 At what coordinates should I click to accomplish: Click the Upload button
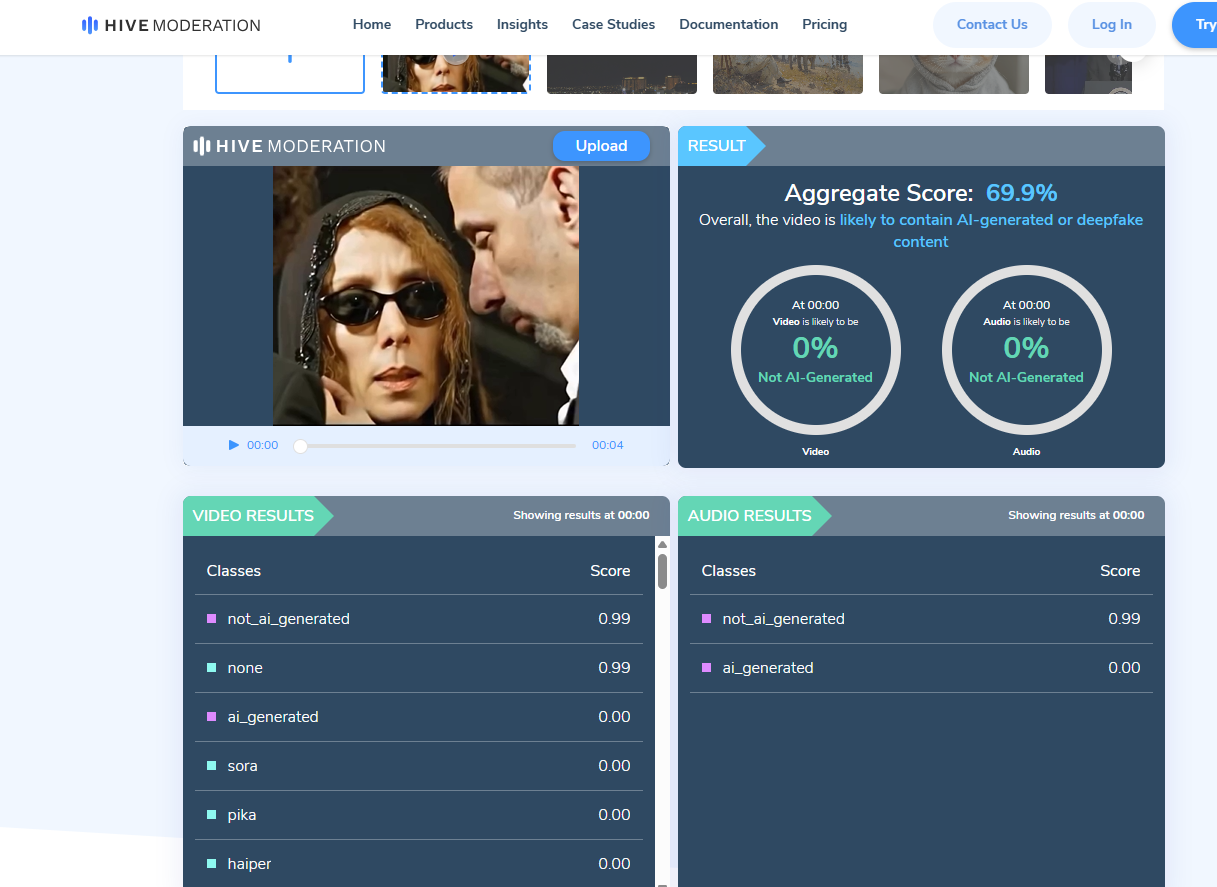pyautogui.click(x=601, y=146)
